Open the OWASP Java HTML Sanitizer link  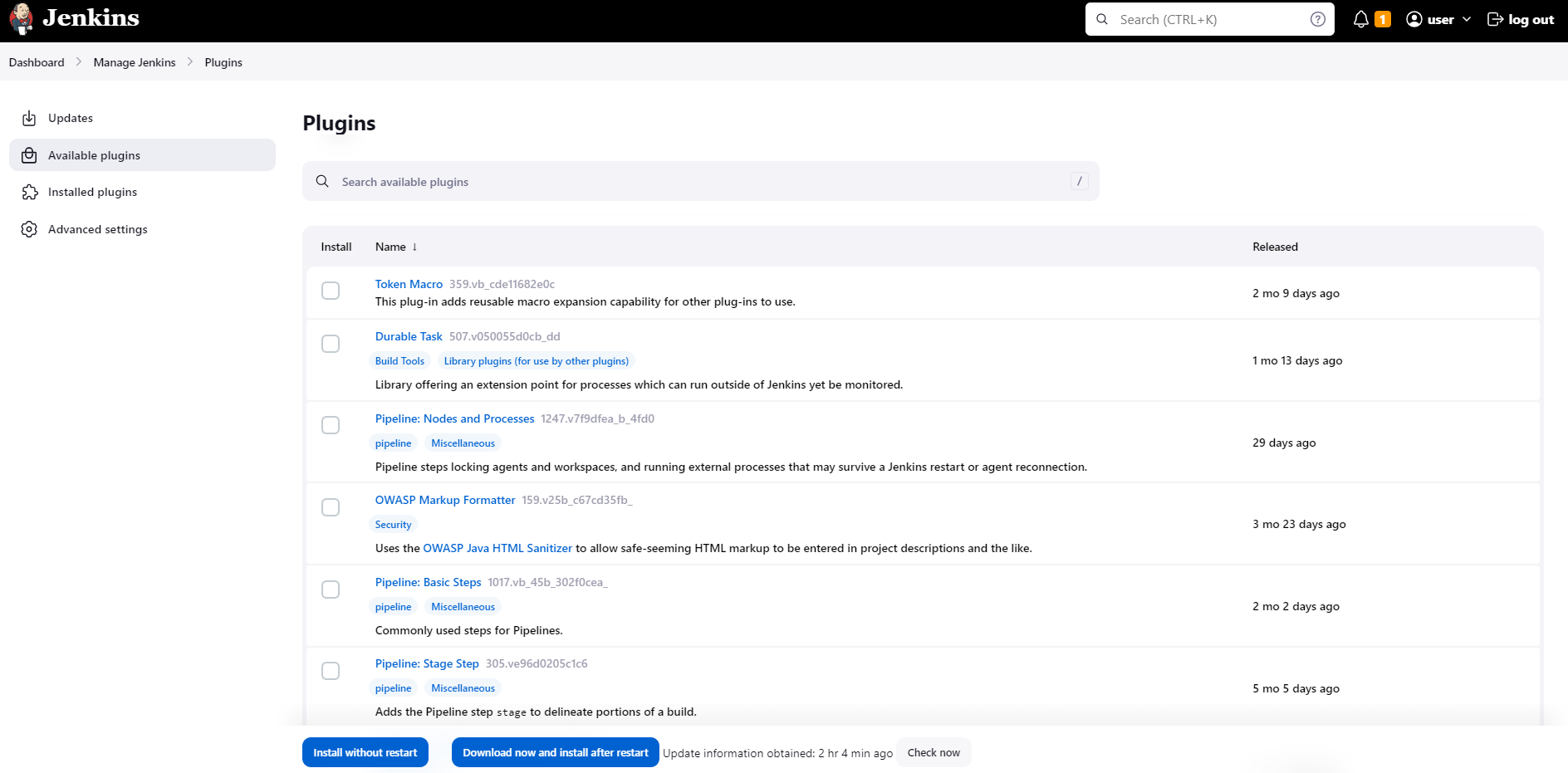(x=497, y=548)
